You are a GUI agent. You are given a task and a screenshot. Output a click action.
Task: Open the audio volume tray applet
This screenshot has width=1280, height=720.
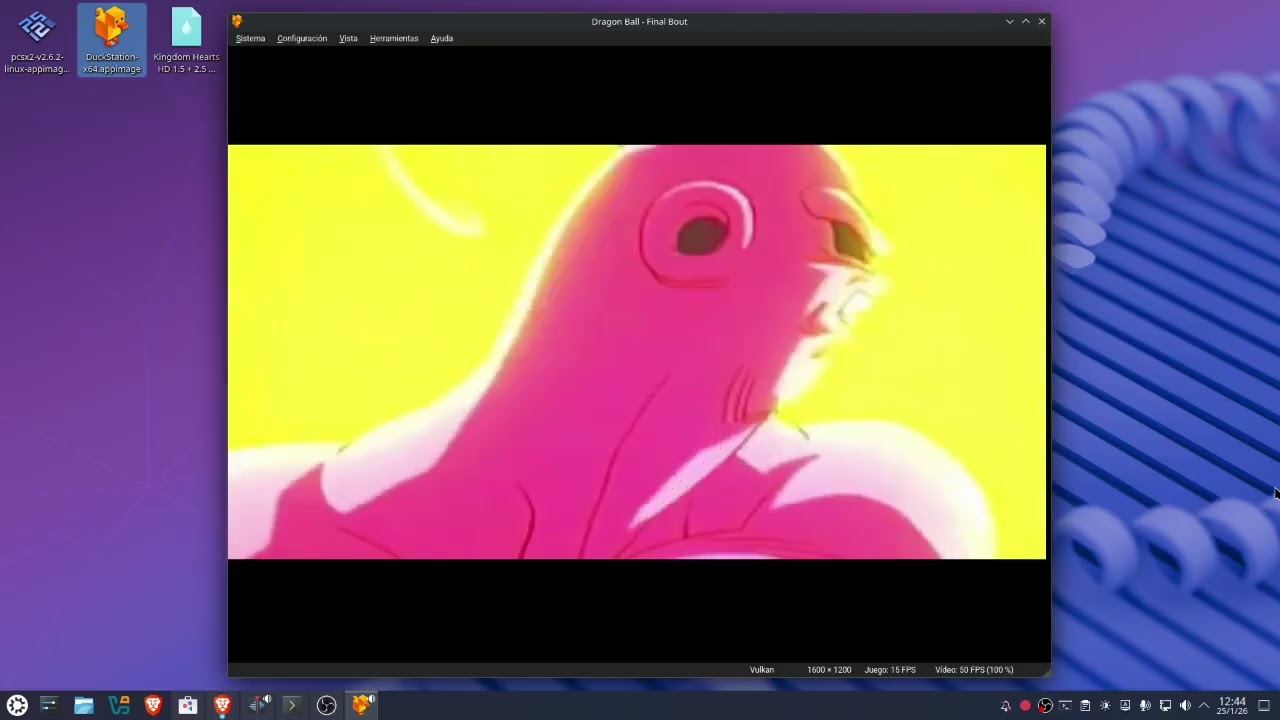click(x=1185, y=706)
